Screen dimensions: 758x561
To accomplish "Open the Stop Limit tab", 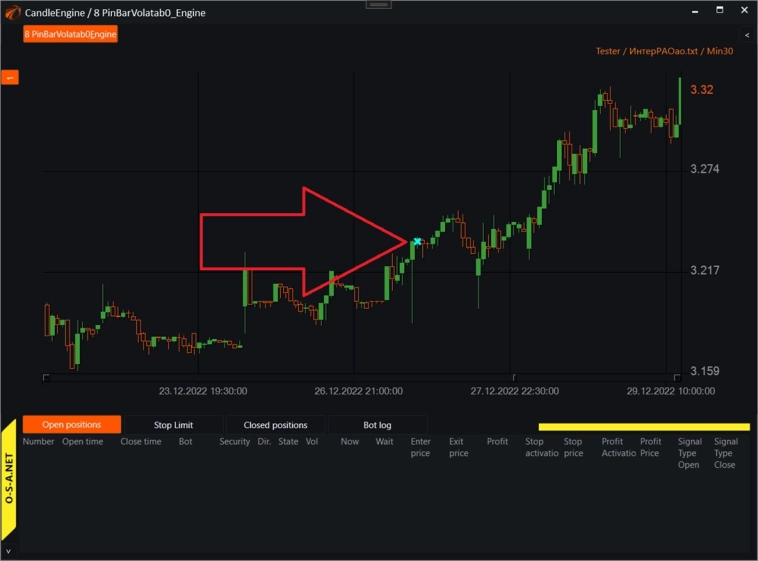I will point(173,425).
